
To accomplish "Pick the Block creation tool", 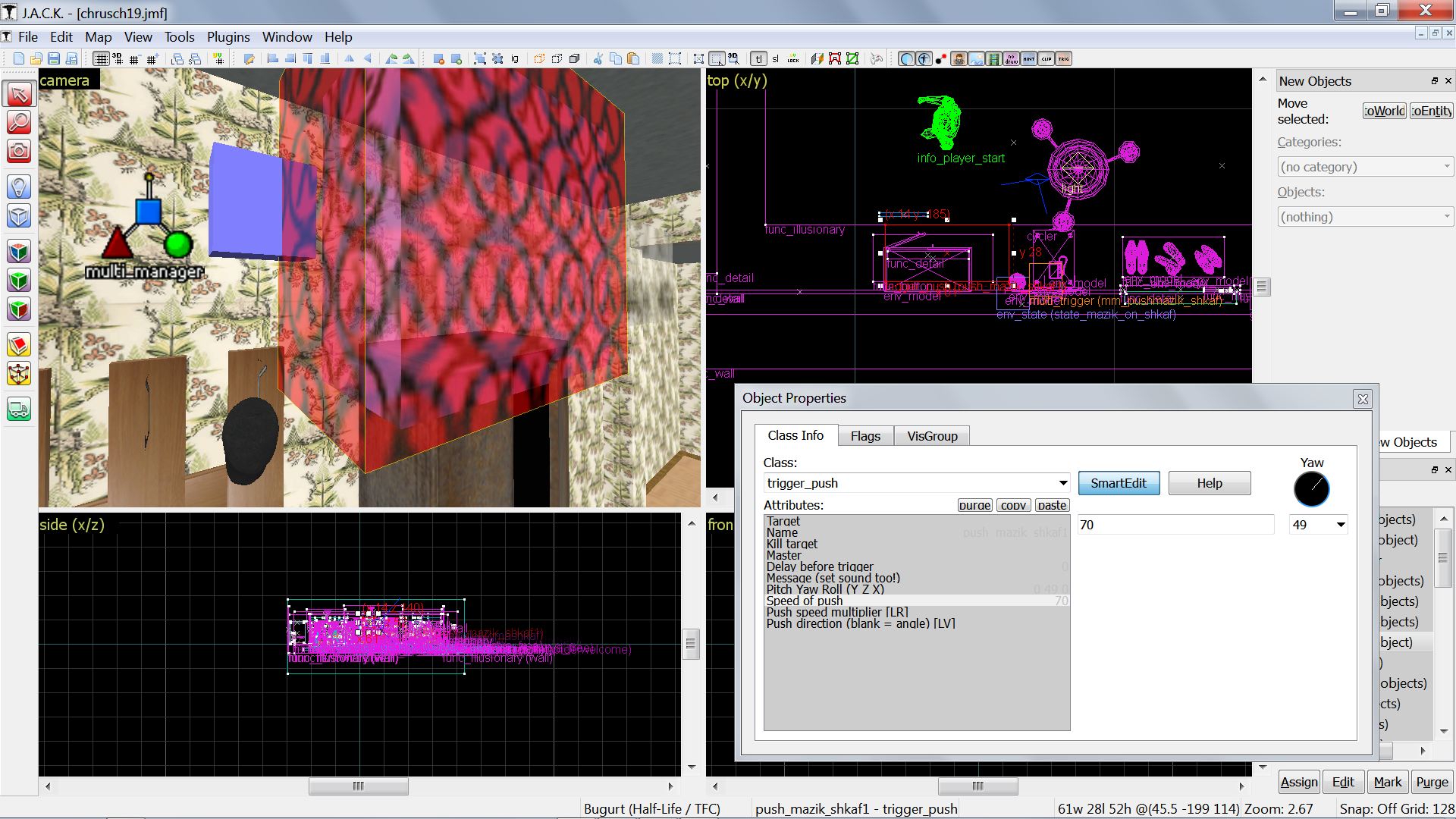I will 19,217.
